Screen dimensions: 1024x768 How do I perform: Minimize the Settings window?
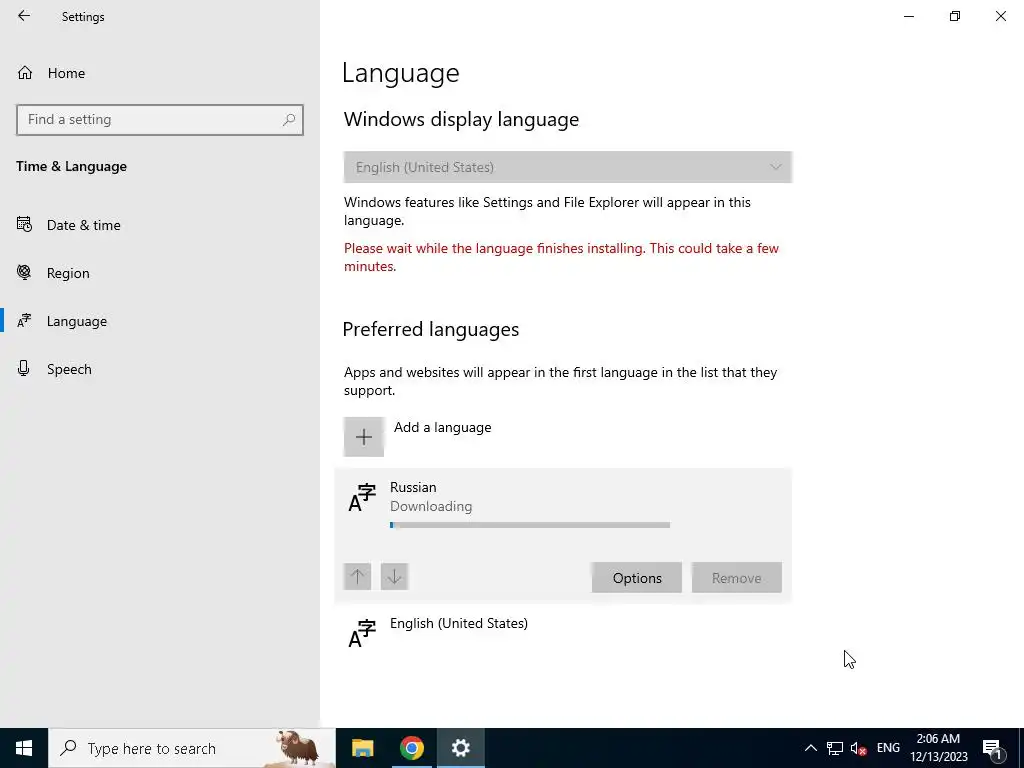909,16
